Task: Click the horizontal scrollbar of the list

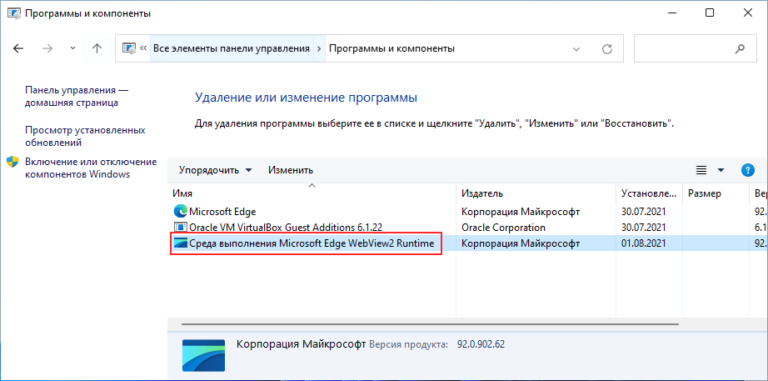Action: tap(430, 324)
